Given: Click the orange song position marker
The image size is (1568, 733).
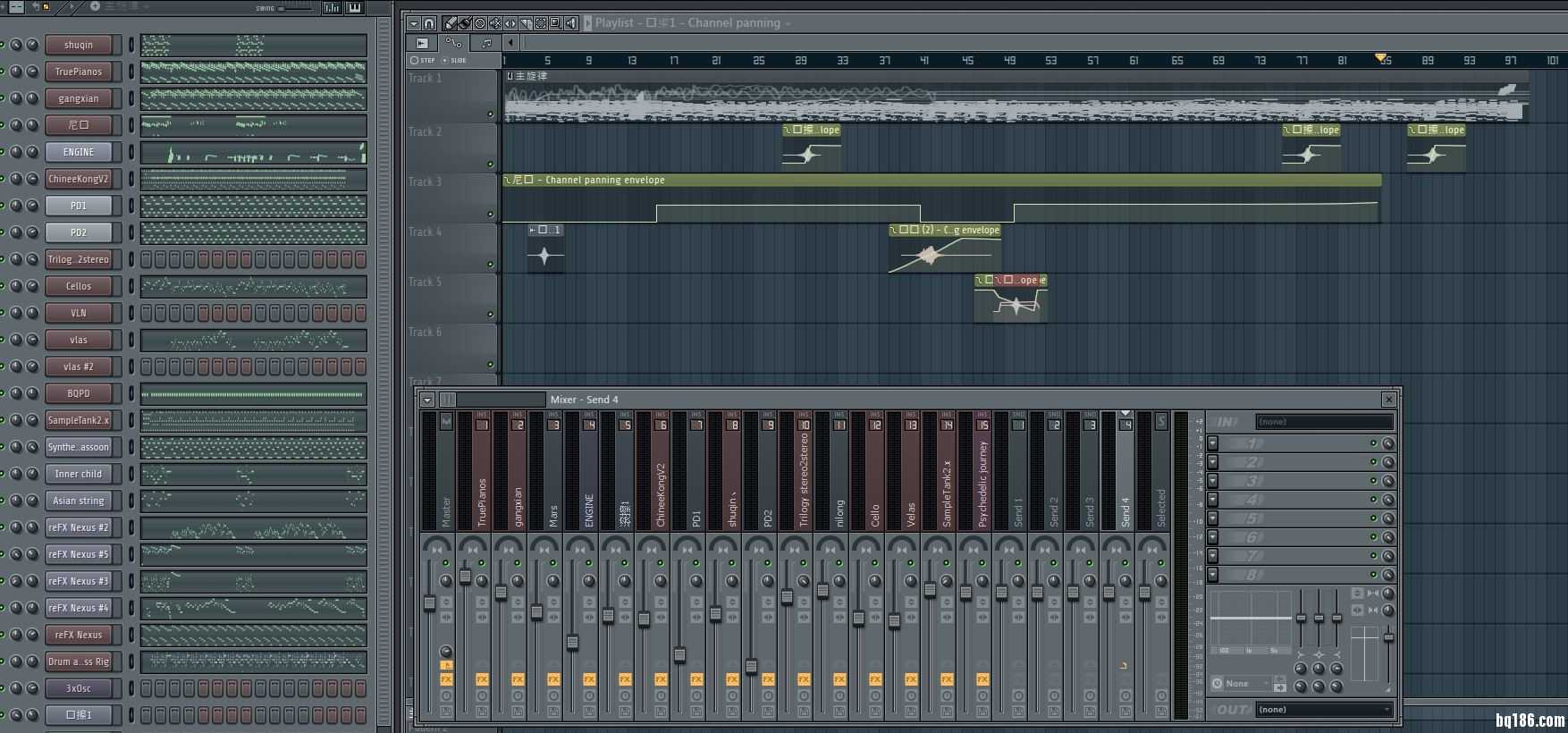Looking at the screenshot, I should click(x=1380, y=58).
